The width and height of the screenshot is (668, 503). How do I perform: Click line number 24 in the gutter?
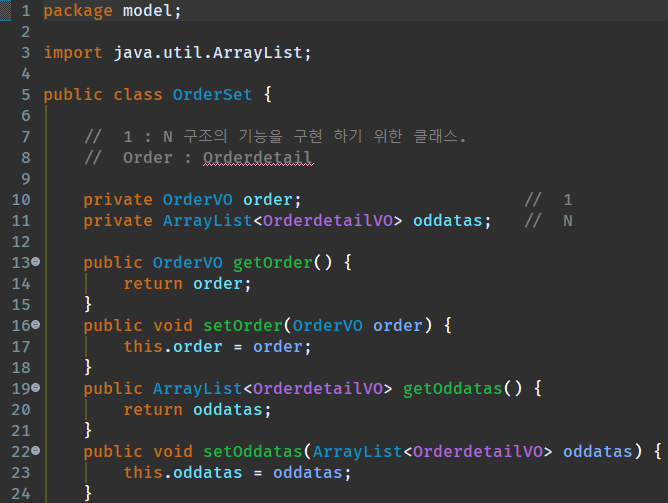click(x=21, y=494)
